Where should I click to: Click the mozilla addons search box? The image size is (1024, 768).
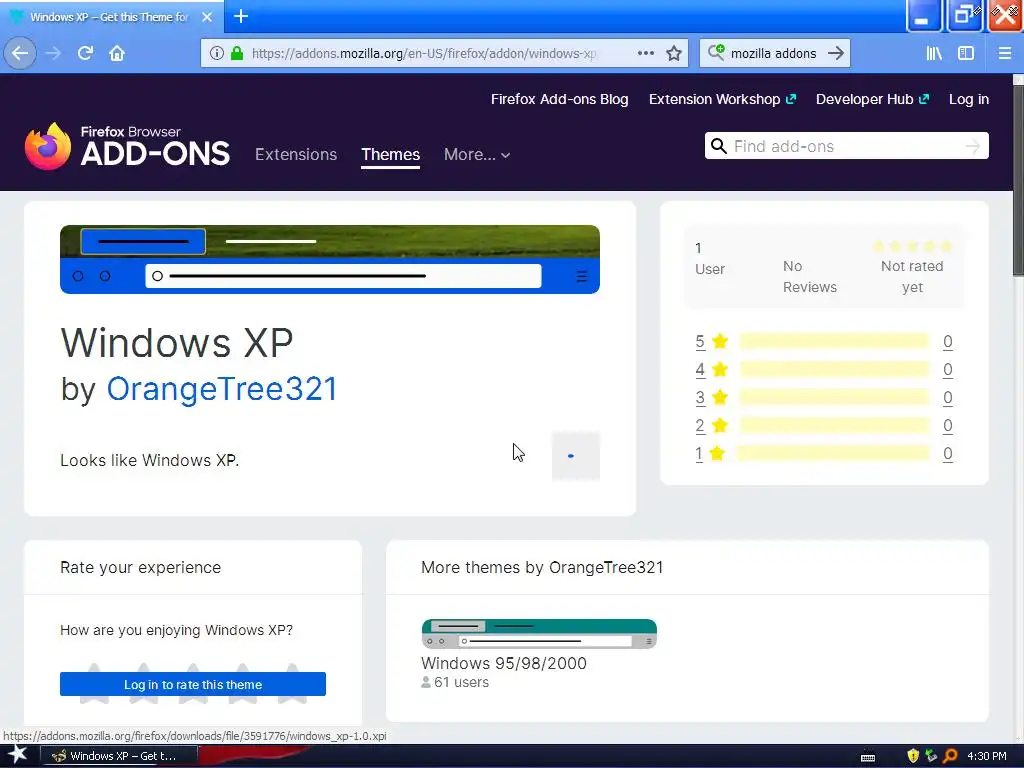click(774, 54)
